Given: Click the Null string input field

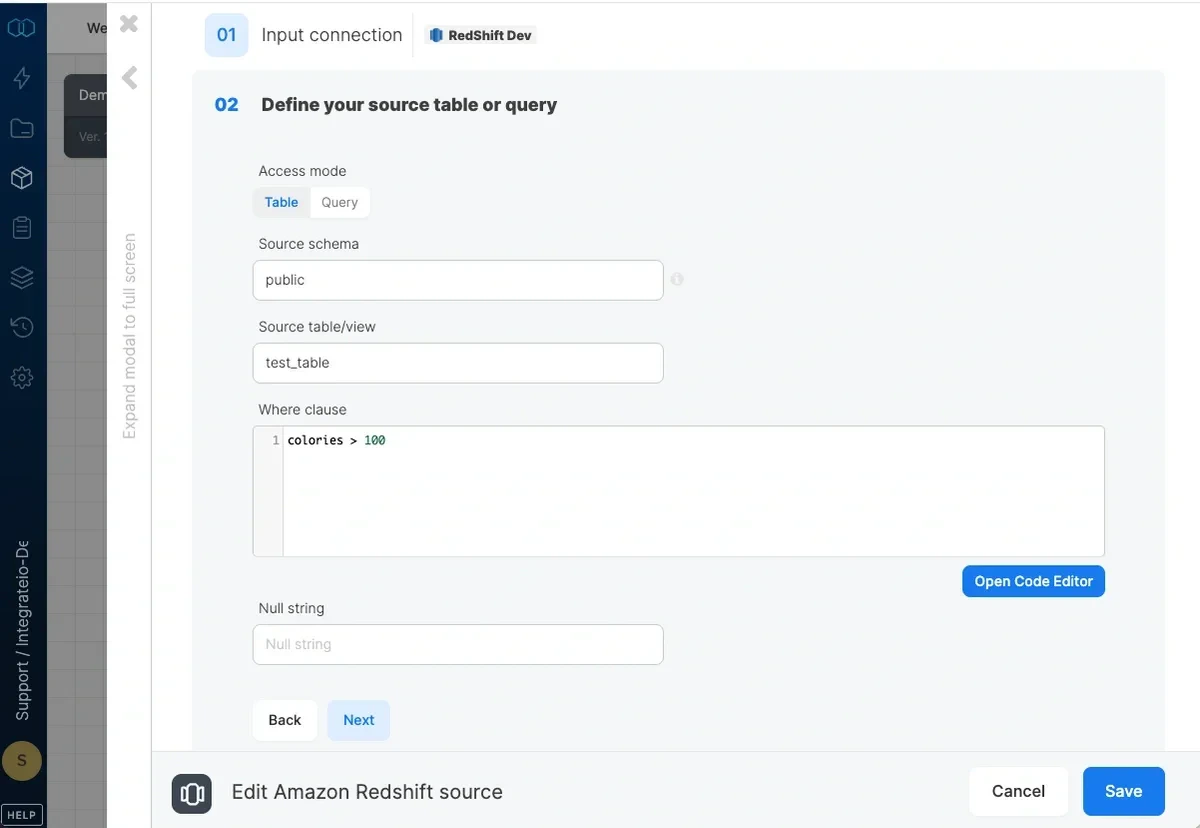Looking at the screenshot, I should click(x=457, y=644).
